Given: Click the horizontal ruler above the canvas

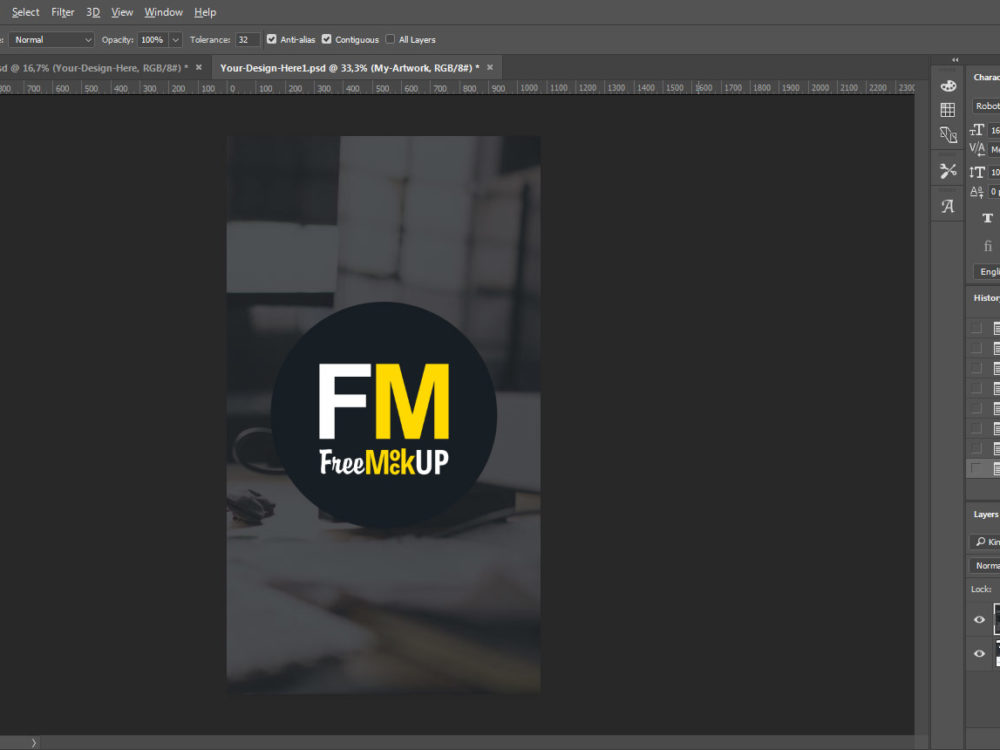Looking at the screenshot, I should coord(457,88).
